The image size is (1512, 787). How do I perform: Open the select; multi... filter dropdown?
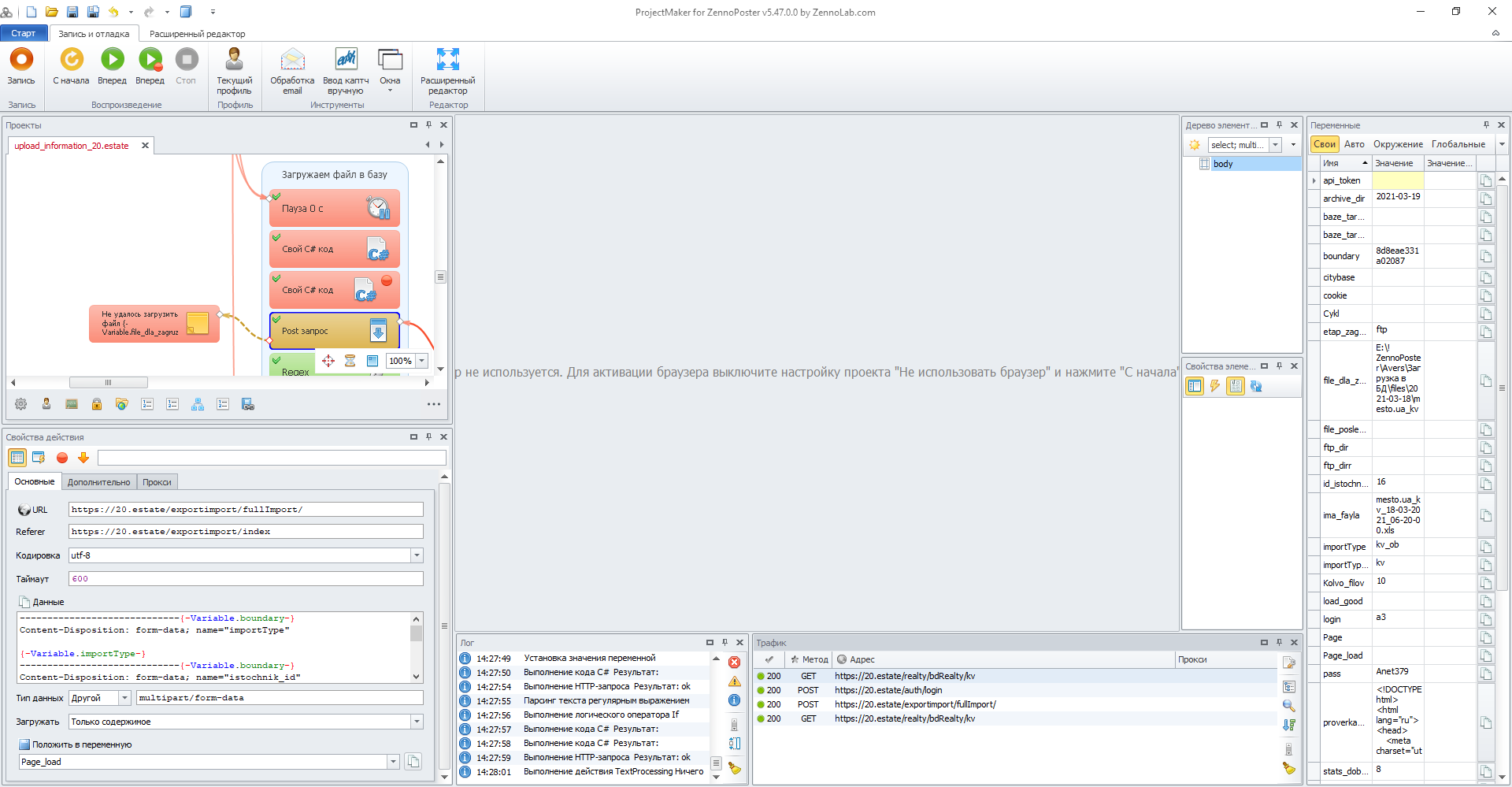tap(1275, 145)
